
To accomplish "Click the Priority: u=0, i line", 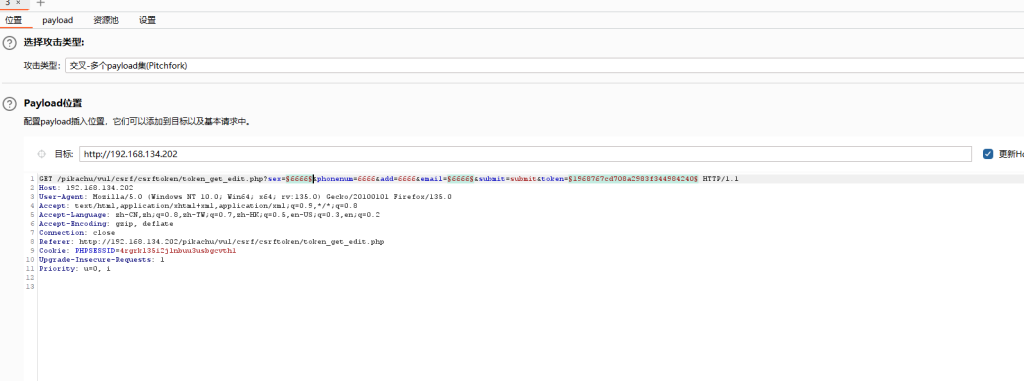I will [x=74, y=269].
